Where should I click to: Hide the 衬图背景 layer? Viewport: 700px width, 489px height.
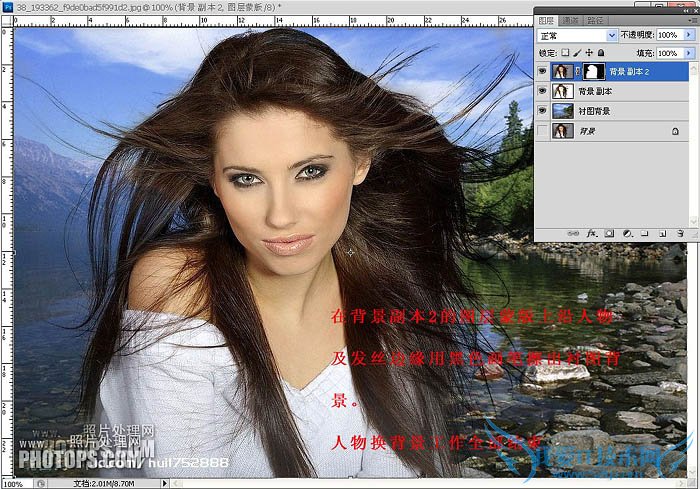pyautogui.click(x=542, y=111)
